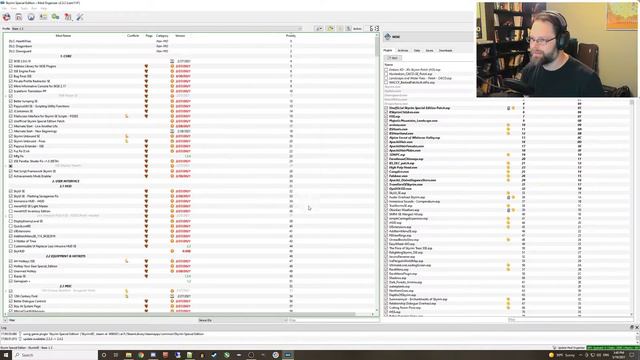Screen dimensions: 640x360
Task: Toggle SSE Engine Fixes mod checkbox
Action: click(11, 71)
